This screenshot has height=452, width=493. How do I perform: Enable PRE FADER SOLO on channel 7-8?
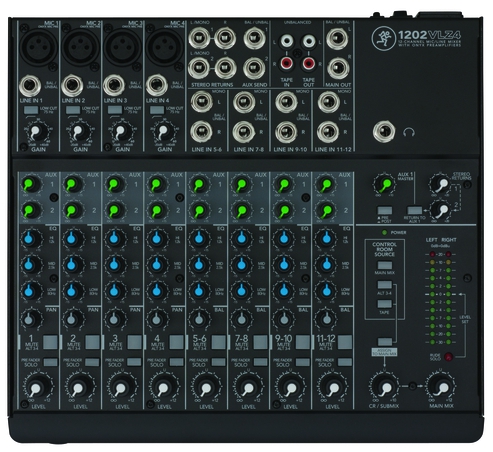(x=260, y=362)
